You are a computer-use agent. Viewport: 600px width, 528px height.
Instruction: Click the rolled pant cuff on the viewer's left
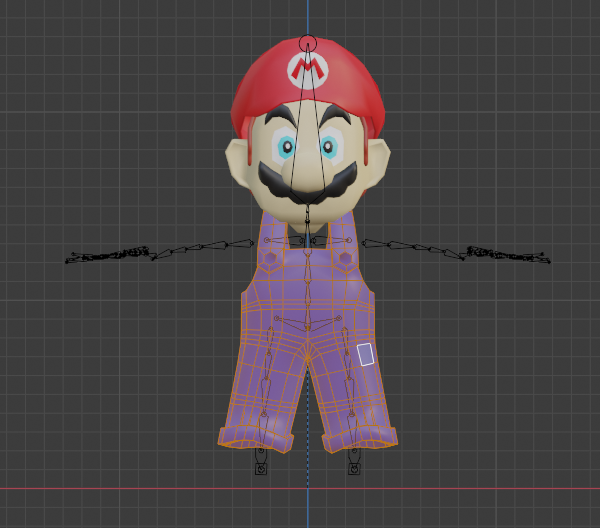tap(256, 440)
